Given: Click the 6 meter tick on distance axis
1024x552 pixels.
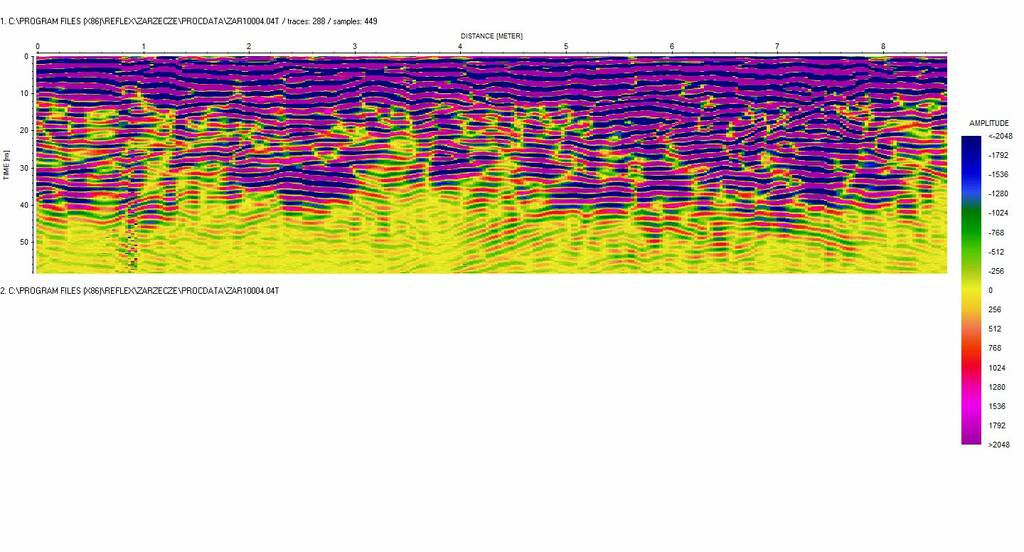Looking at the screenshot, I should pos(672,47).
